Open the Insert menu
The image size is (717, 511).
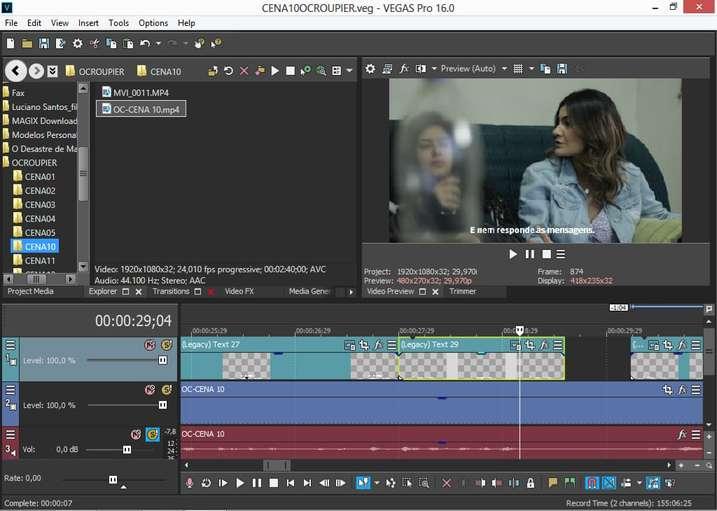[88, 22]
